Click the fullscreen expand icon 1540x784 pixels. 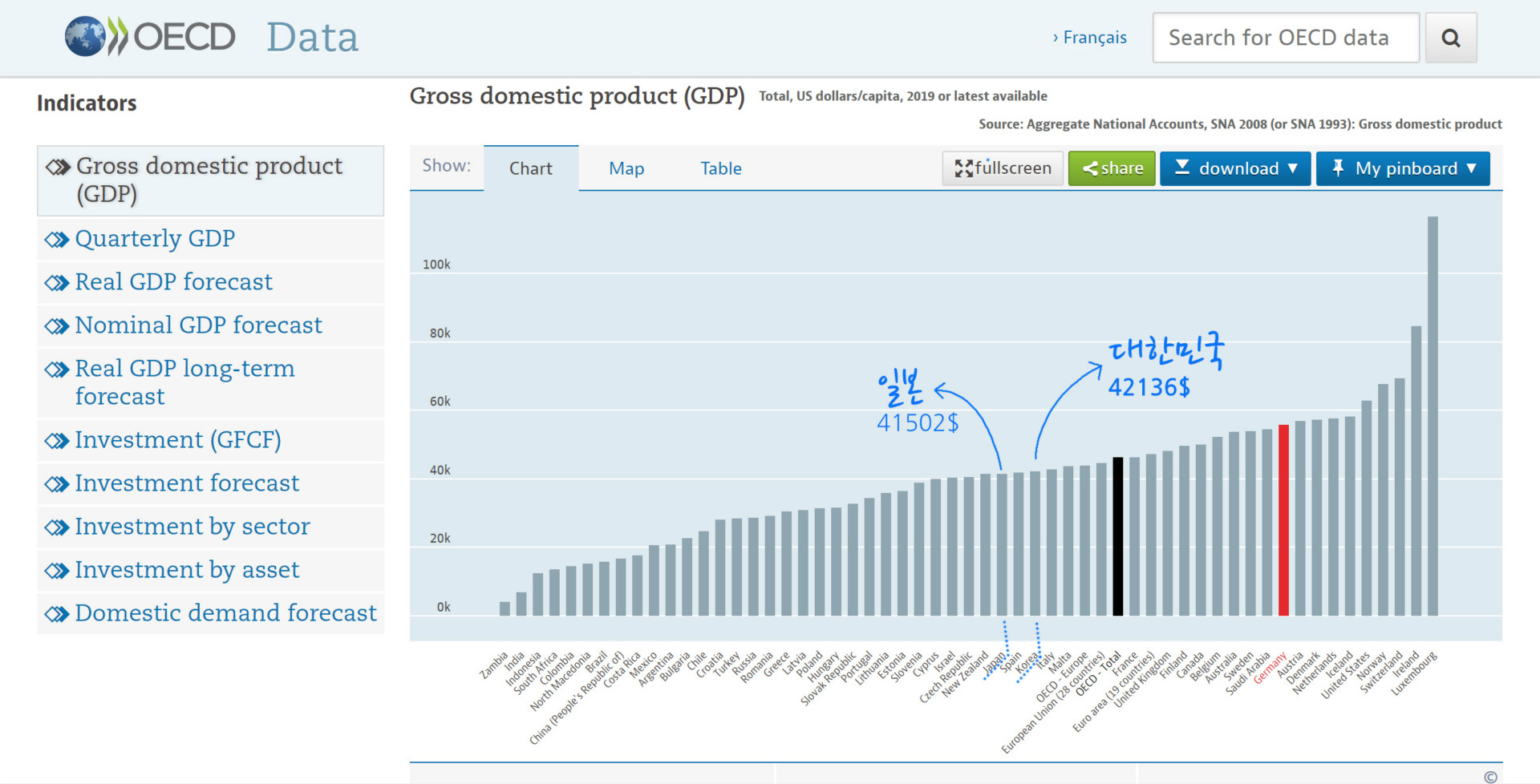962,168
